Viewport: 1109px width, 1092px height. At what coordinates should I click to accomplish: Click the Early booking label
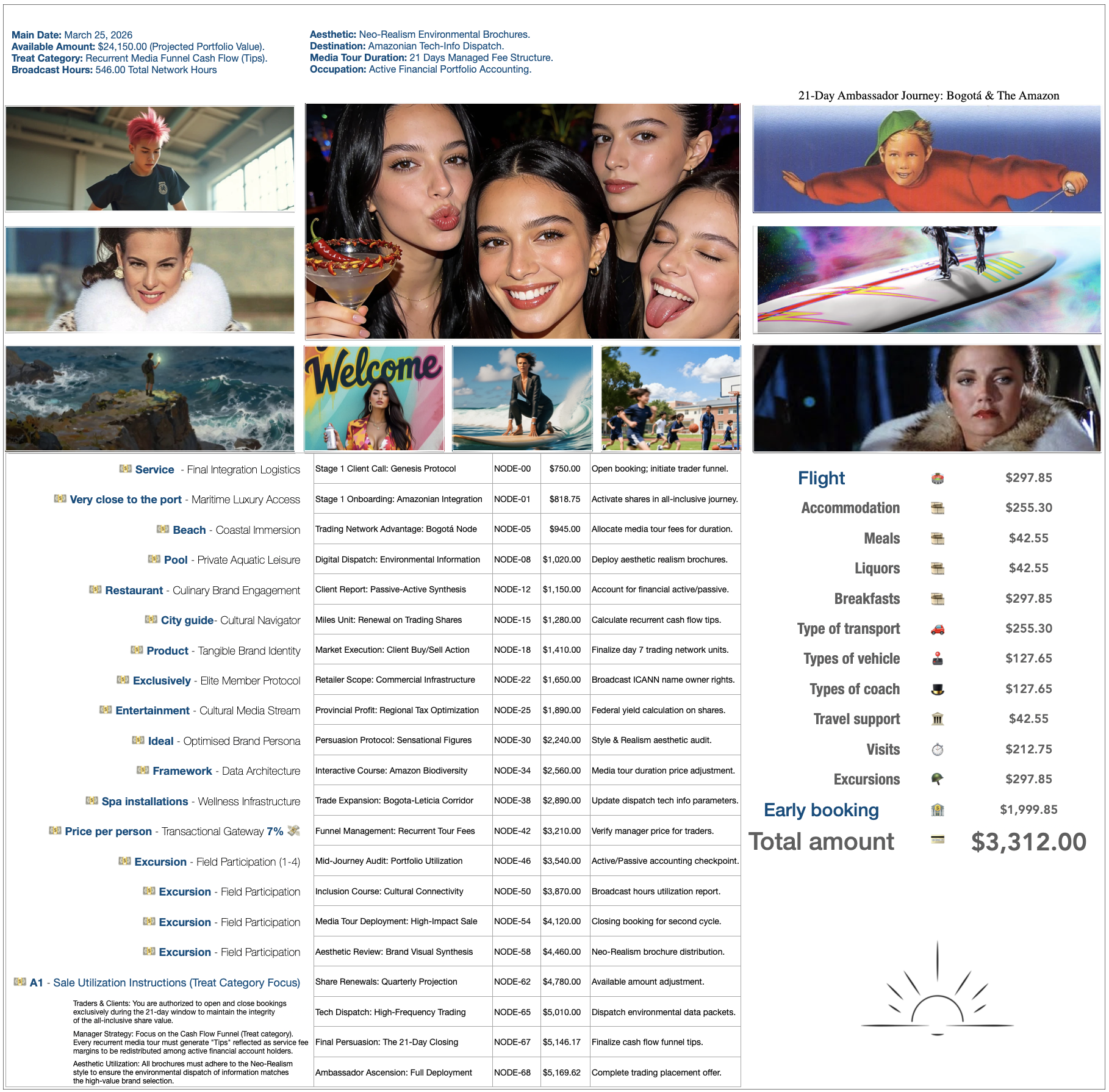821,810
